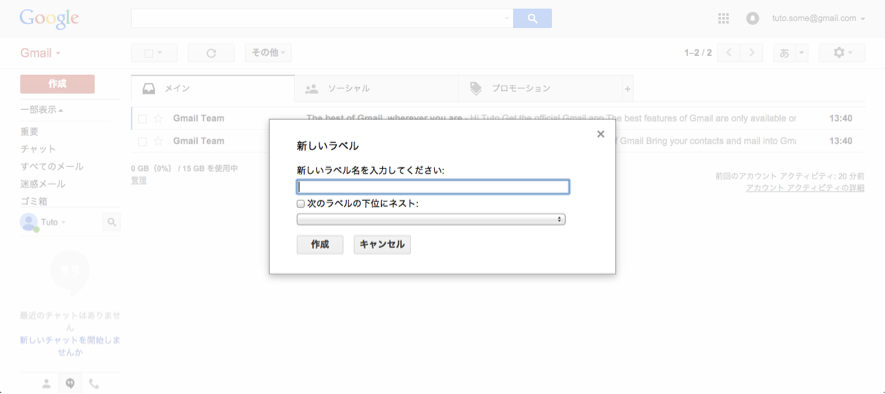
Task: Open the Gmail product dropdown
Action: 41,53
